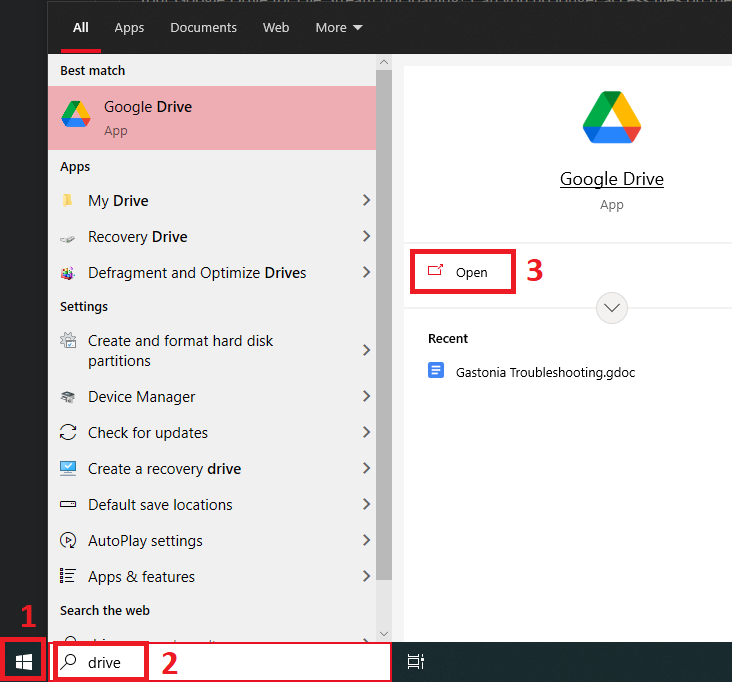
Task: Expand Apps & features arrow
Action: click(366, 576)
